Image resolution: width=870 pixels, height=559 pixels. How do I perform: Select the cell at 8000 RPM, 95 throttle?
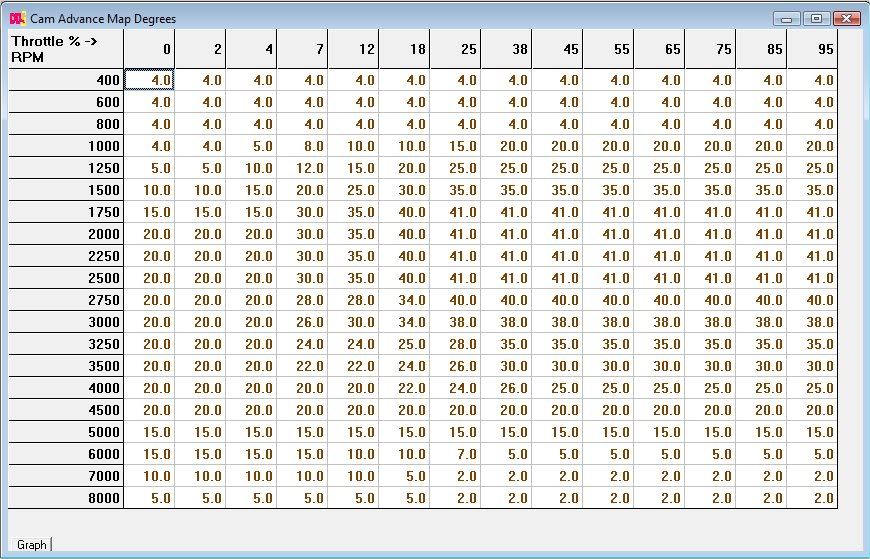pyautogui.click(x=811, y=498)
